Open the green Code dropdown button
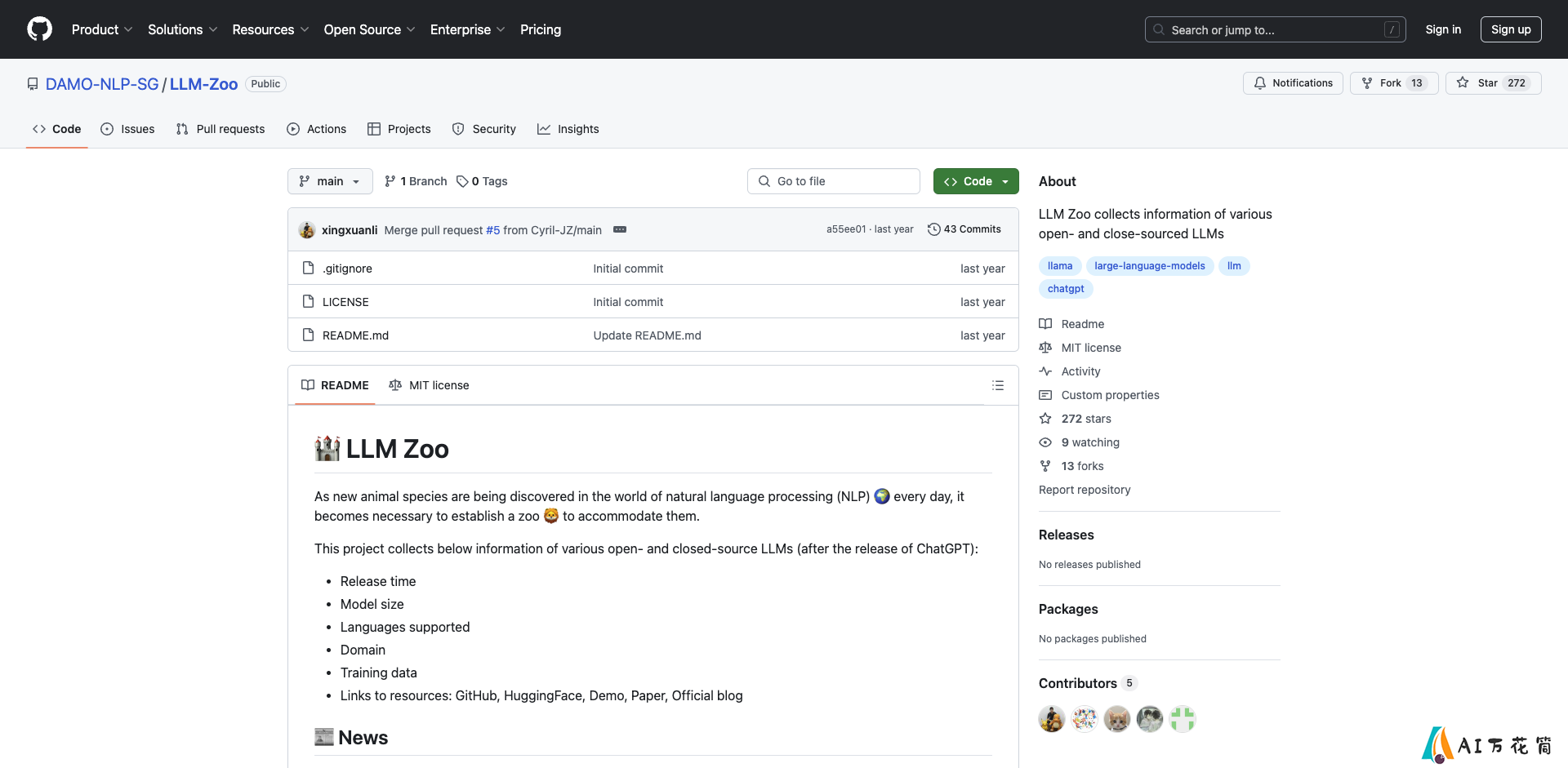Screen dimensions: 1568x768 [976, 181]
